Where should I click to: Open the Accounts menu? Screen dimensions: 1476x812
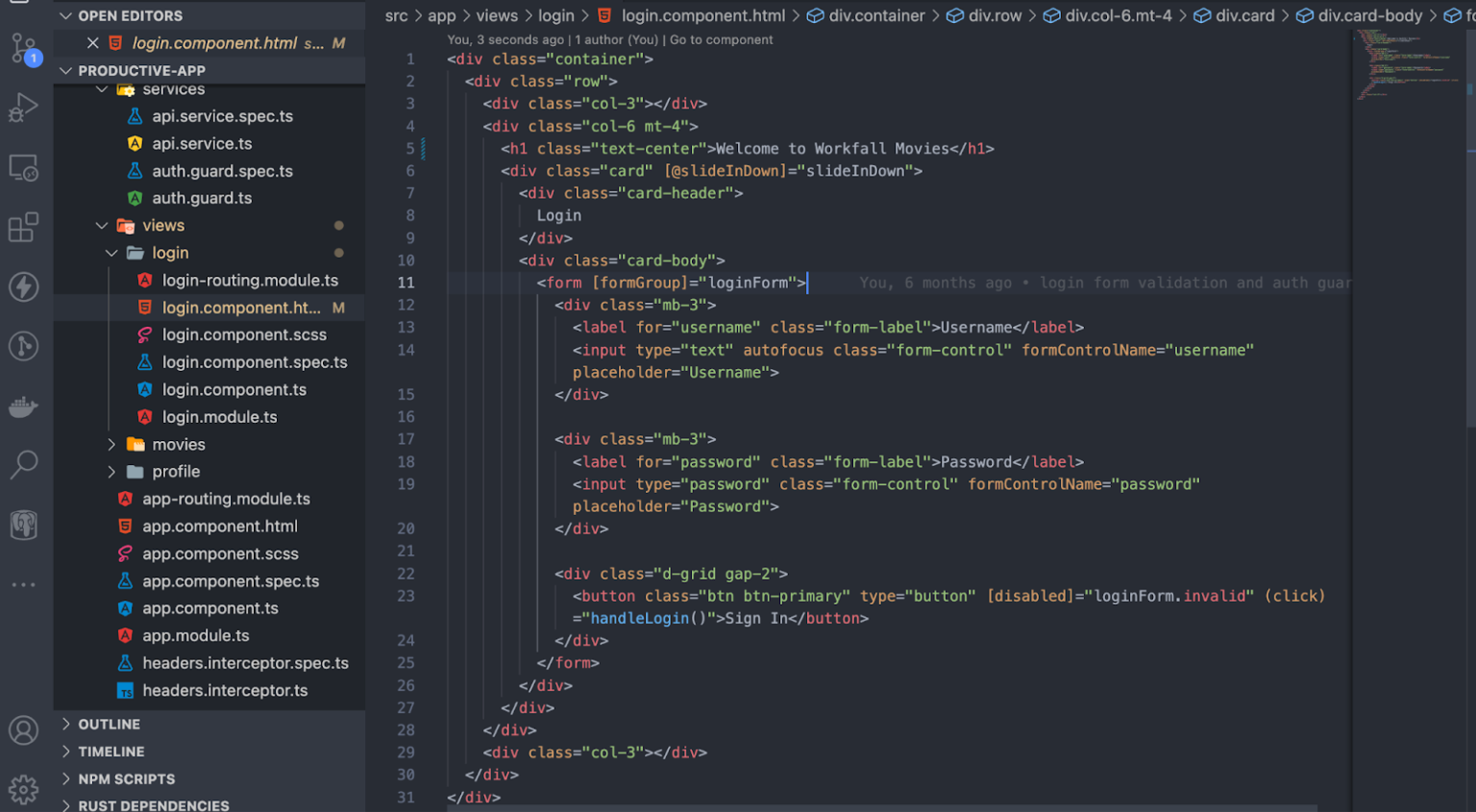click(24, 730)
